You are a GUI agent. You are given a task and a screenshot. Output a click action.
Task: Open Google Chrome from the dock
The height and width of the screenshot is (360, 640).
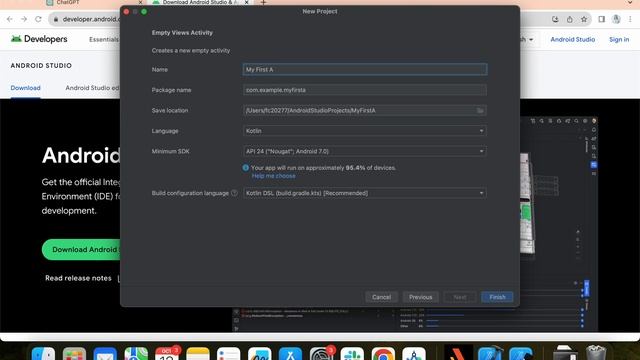pos(383,353)
